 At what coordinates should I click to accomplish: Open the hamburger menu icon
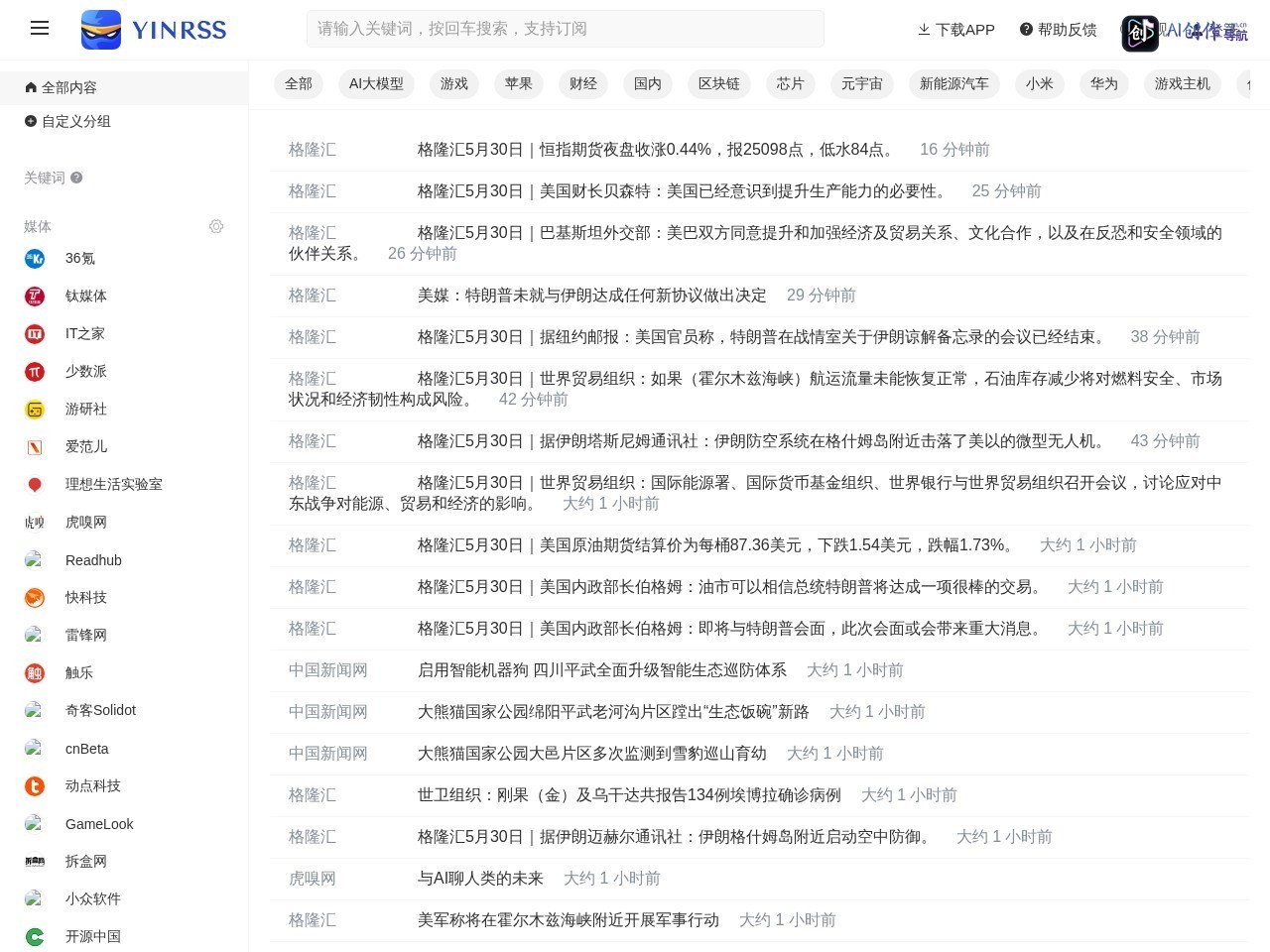pos(40,29)
